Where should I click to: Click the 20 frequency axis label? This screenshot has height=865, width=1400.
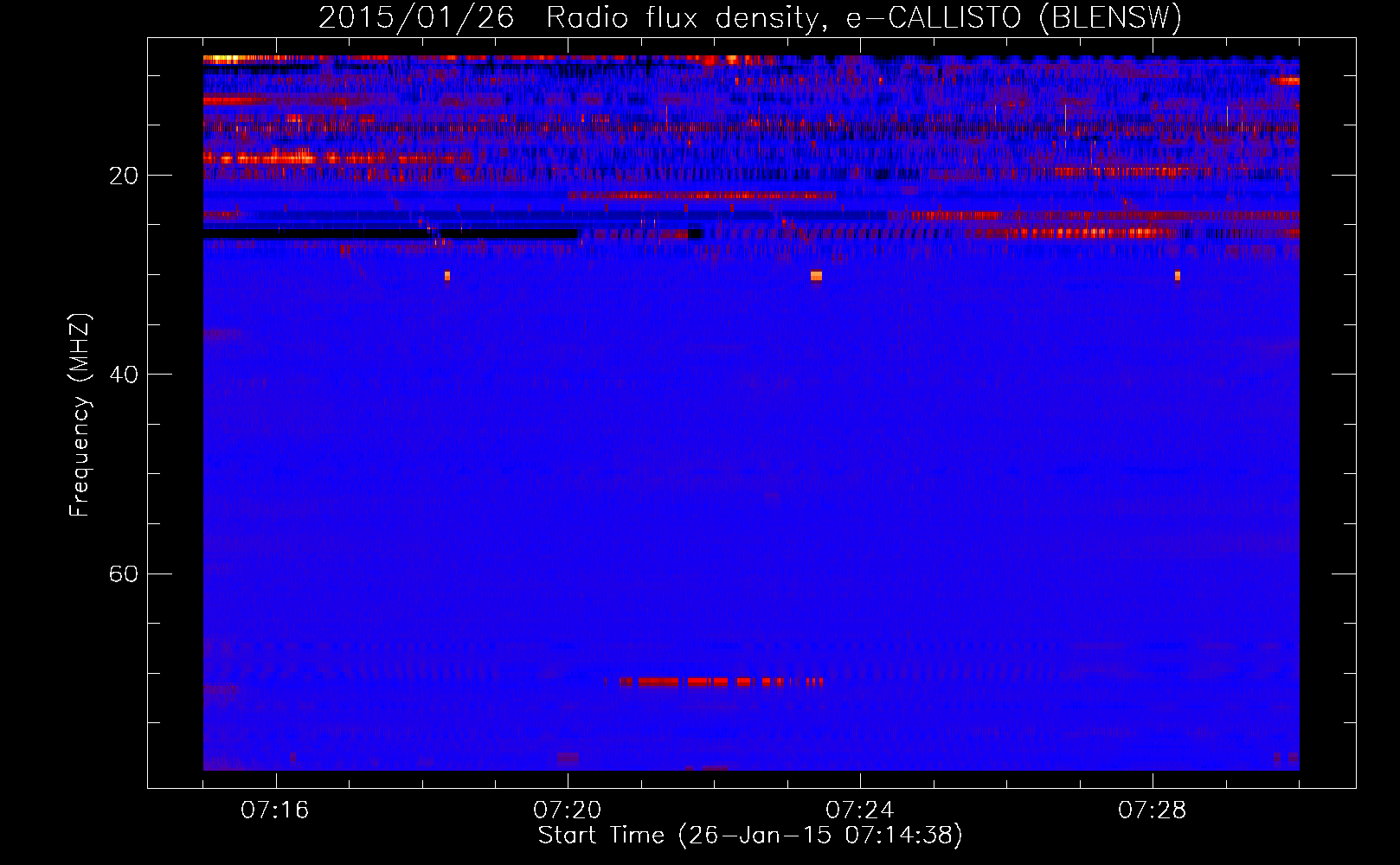pos(124,176)
